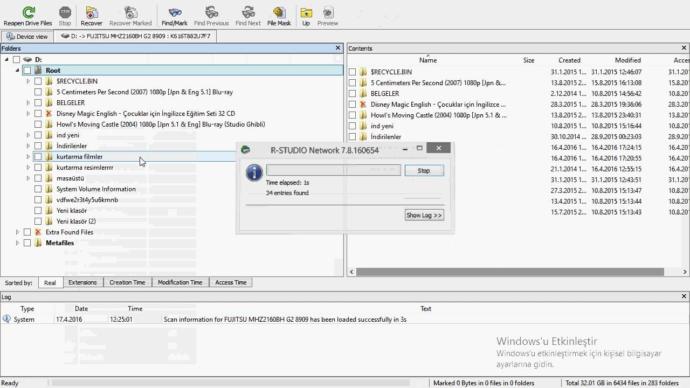The image size is (690, 388).
Task: Collapse the D: drive node
Action: coord(7,59)
